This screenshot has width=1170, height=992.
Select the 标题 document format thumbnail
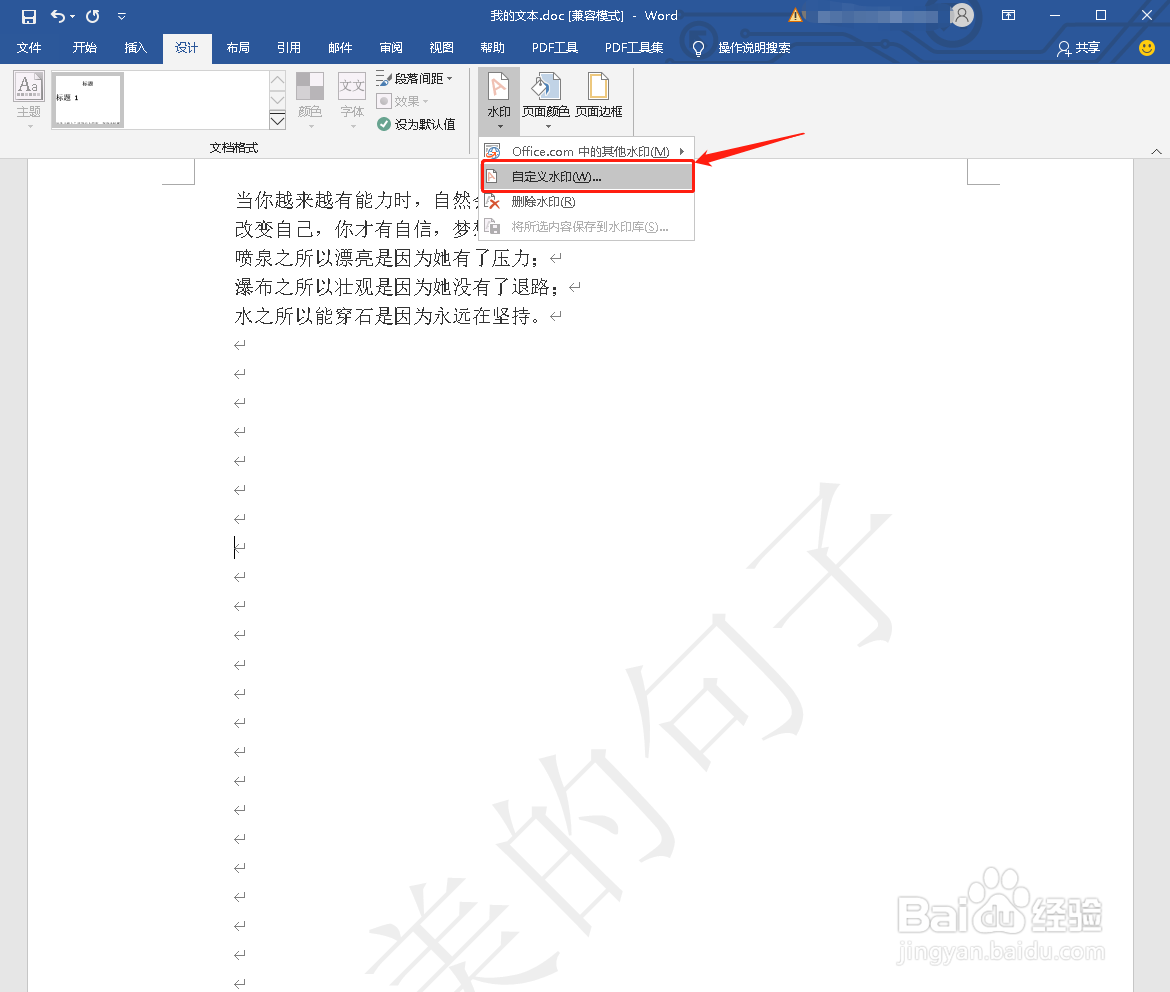(87, 99)
